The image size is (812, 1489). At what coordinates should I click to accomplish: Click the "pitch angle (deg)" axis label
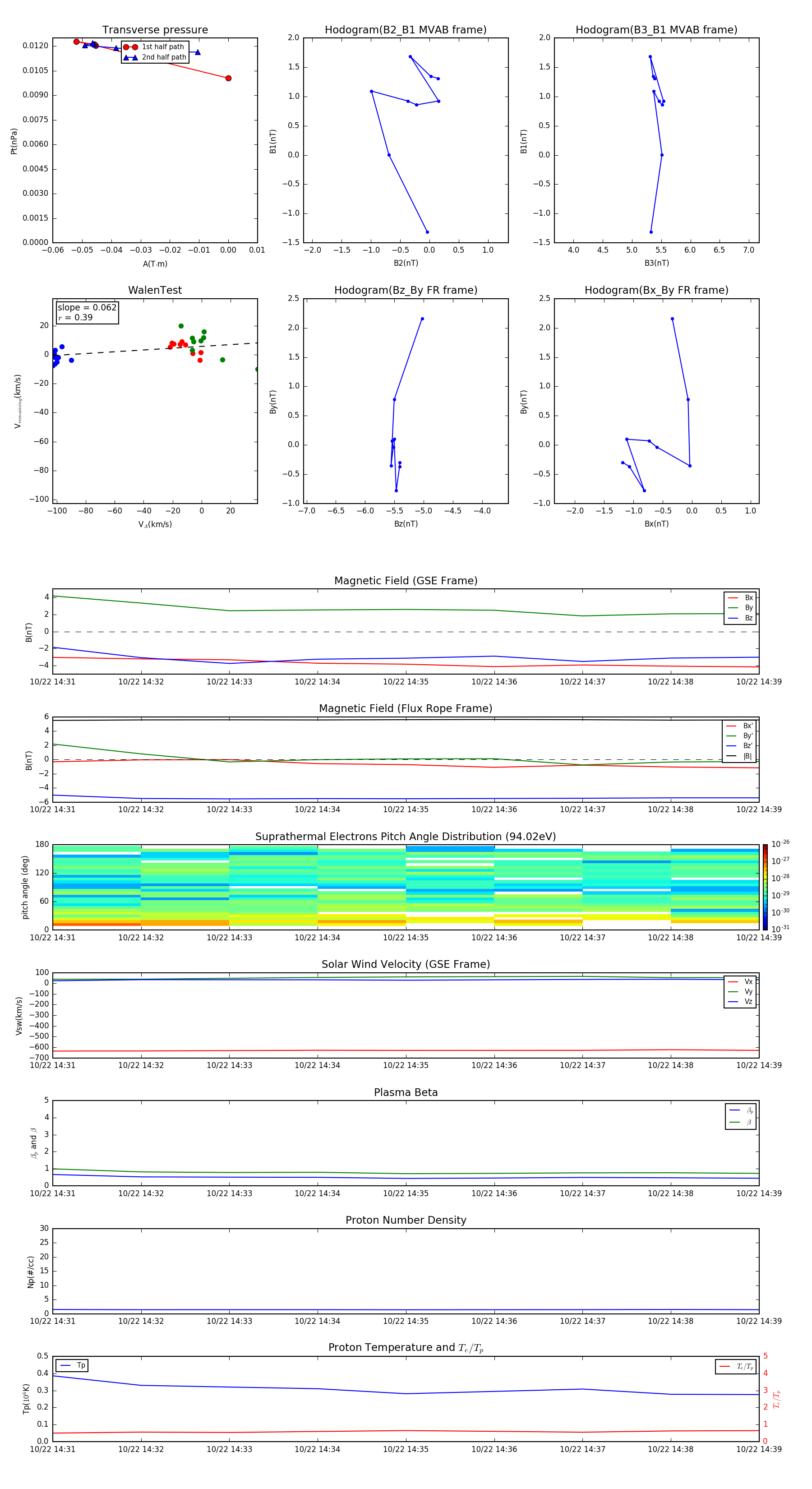[25, 887]
